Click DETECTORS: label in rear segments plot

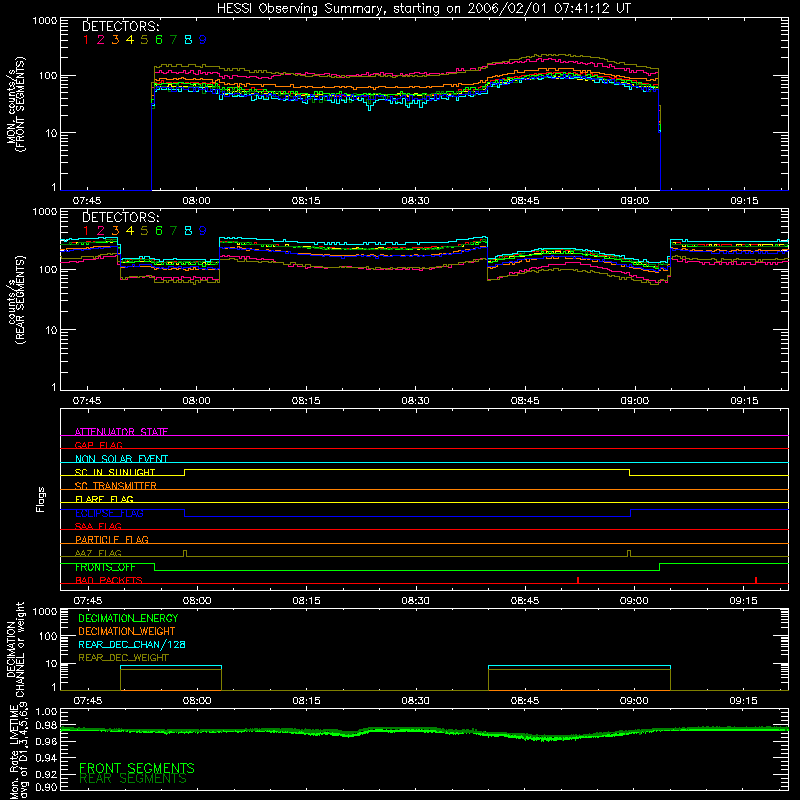[x=121, y=217]
